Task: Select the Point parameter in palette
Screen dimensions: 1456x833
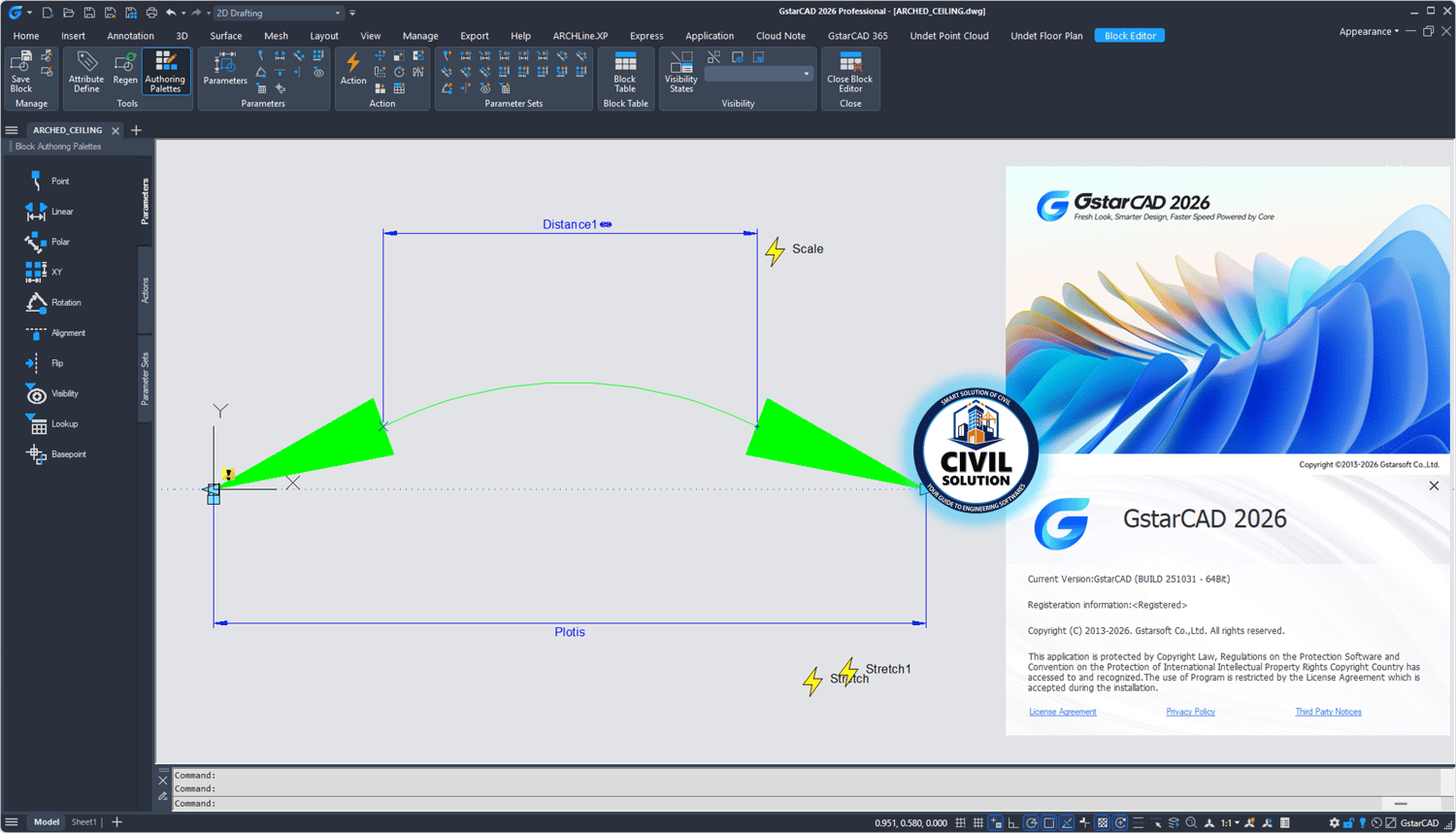Action: click(x=49, y=182)
